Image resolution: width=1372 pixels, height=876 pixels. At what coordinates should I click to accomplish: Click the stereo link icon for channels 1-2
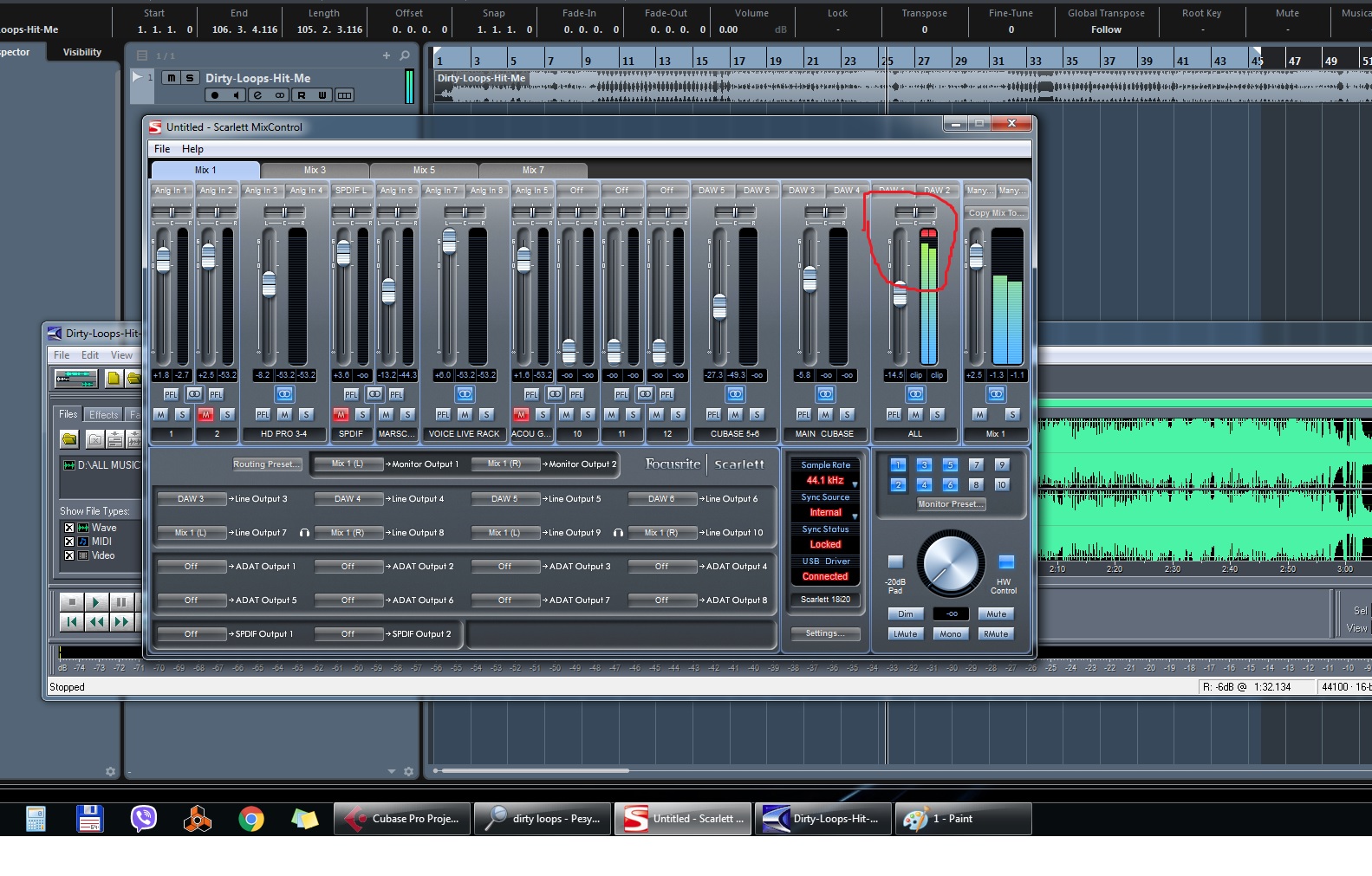point(194,394)
